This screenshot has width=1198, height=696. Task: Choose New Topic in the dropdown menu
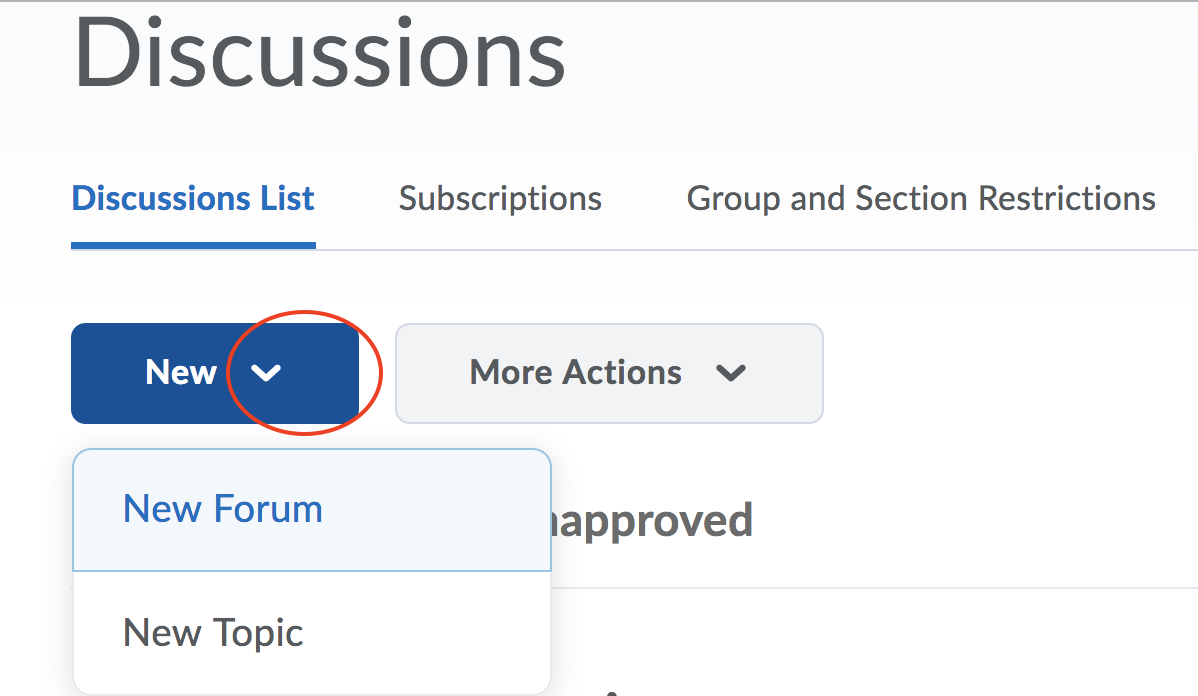212,633
